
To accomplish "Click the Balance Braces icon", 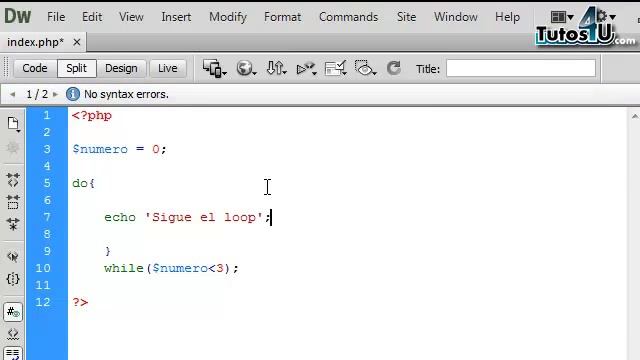I will [13, 279].
